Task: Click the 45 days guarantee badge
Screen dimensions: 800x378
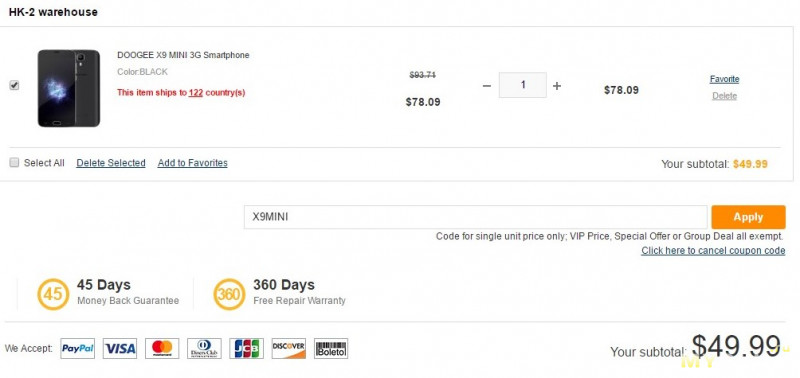Action: pos(53,294)
